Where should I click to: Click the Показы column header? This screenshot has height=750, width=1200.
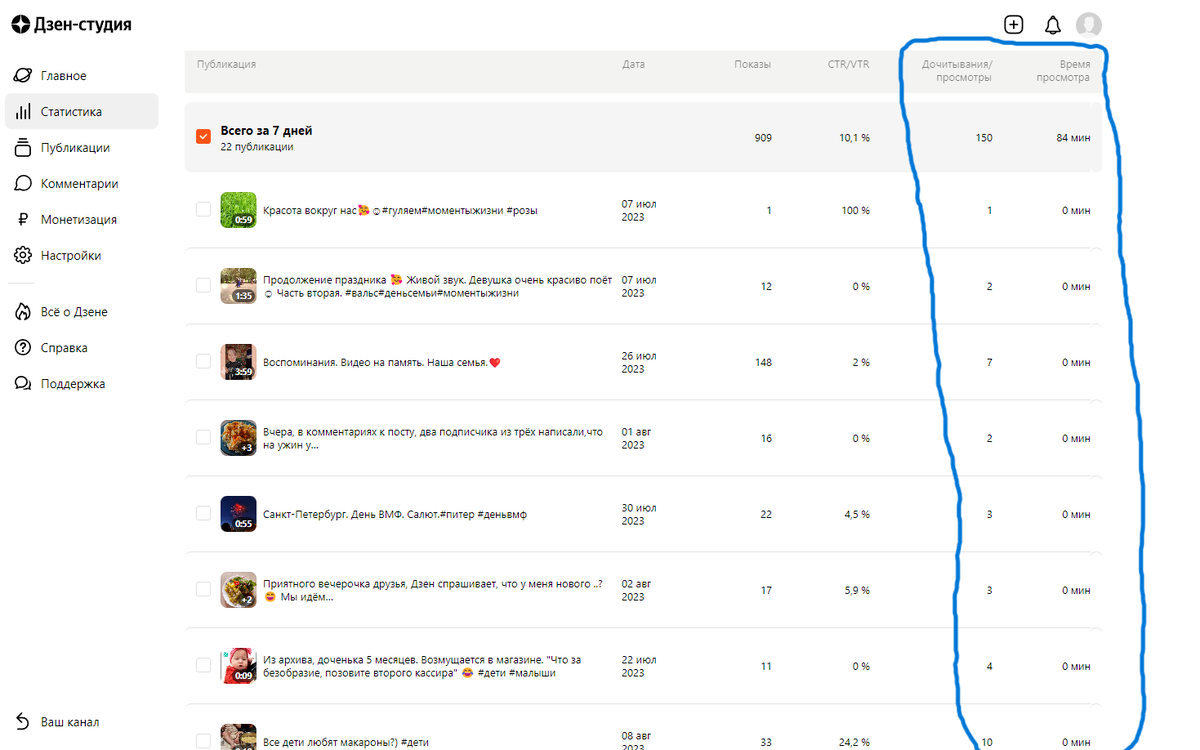tap(752, 64)
